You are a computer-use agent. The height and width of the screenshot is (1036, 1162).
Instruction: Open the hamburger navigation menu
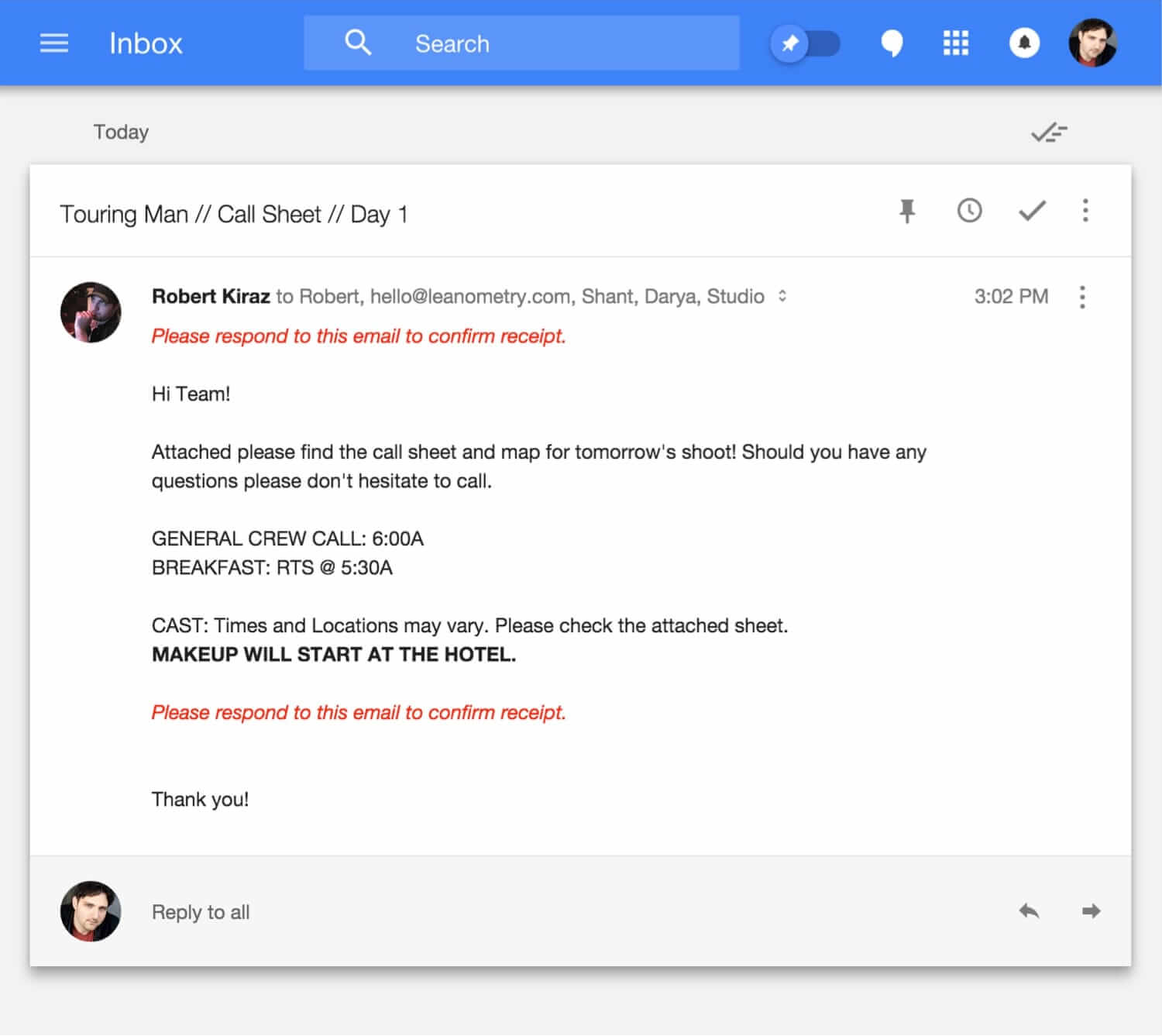pyautogui.click(x=53, y=43)
